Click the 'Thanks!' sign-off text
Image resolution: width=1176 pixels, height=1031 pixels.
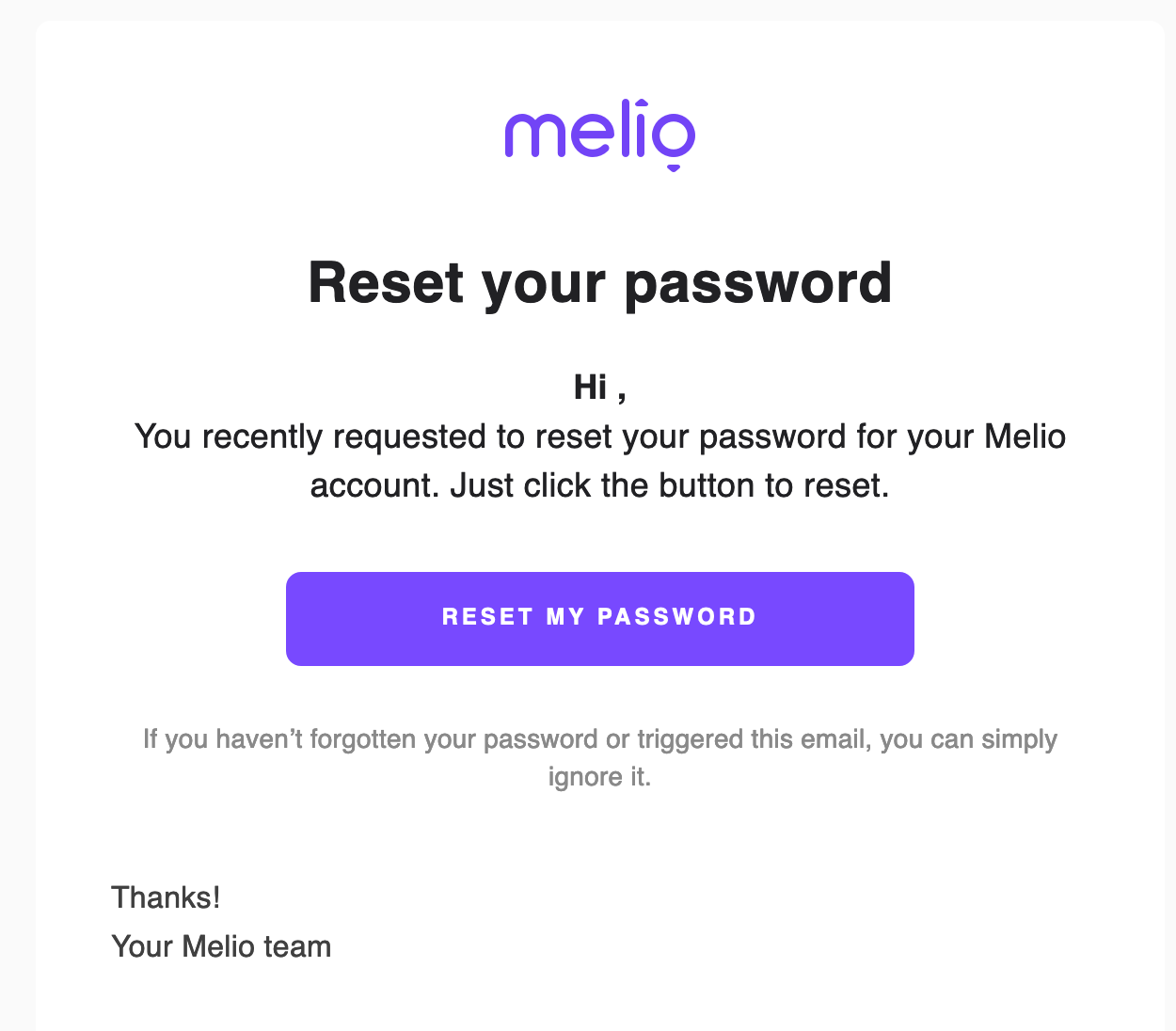pos(166,897)
